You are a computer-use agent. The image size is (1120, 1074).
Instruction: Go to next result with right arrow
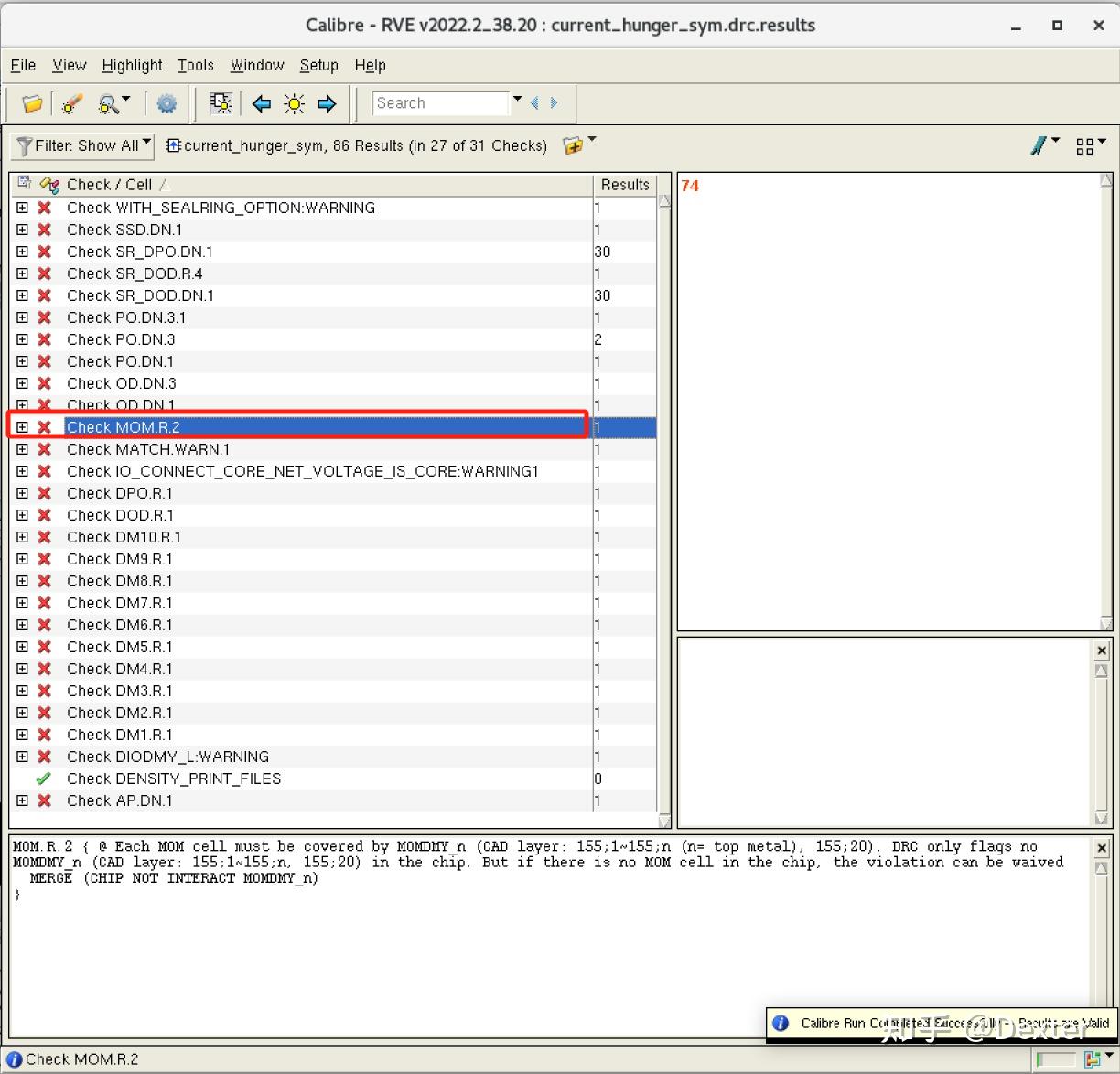click(327, 104)
